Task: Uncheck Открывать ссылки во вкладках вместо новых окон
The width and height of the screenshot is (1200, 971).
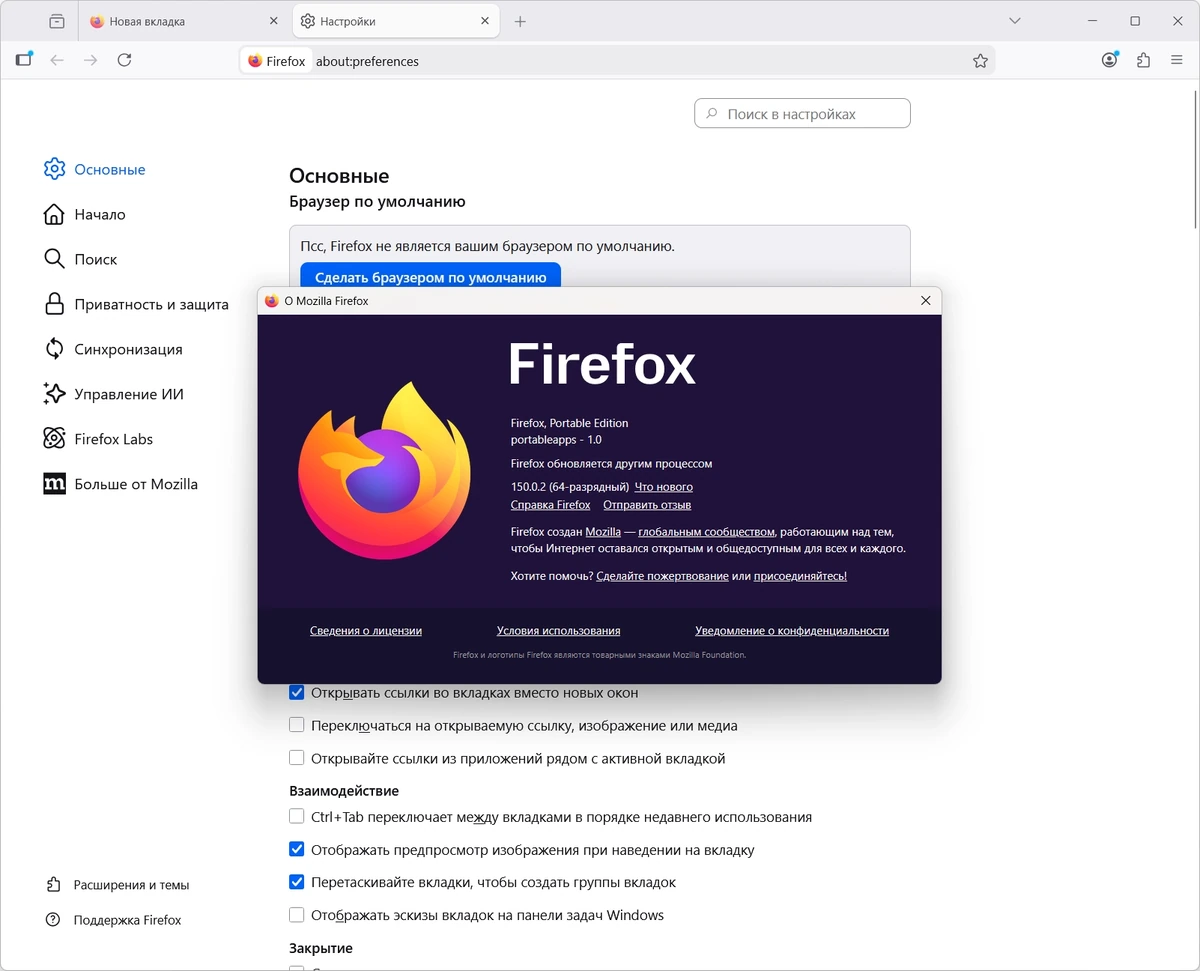Action: tap(297, 692)
